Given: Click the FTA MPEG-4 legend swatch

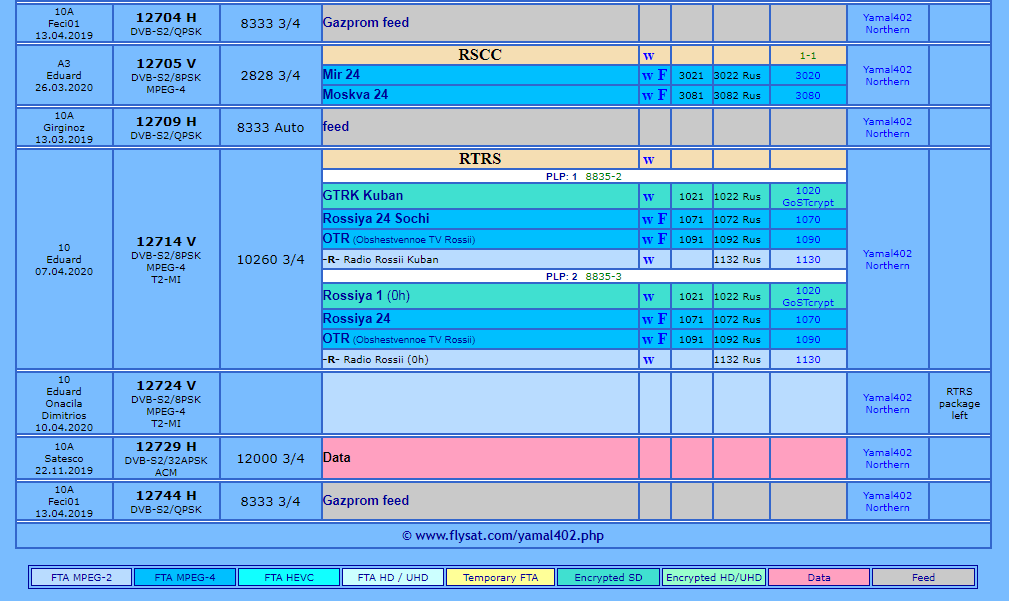Looking at the screenshot, I should coord(185,577).
